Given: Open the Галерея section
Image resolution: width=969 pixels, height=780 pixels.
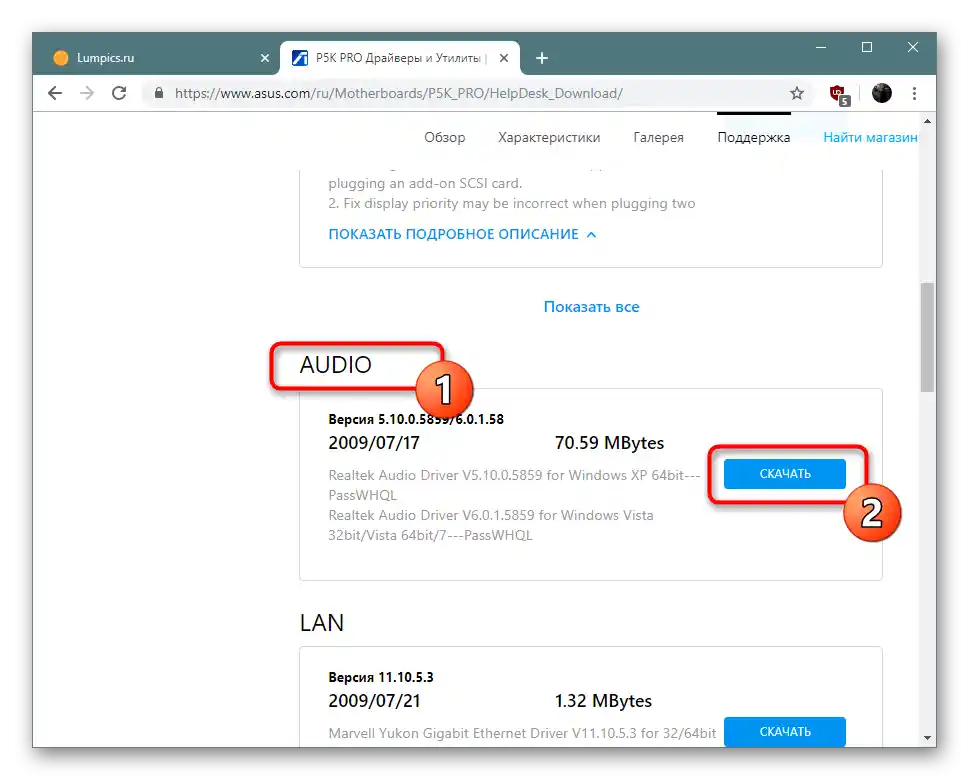Looking at the screenshot, I should click(x=658, y=137).
